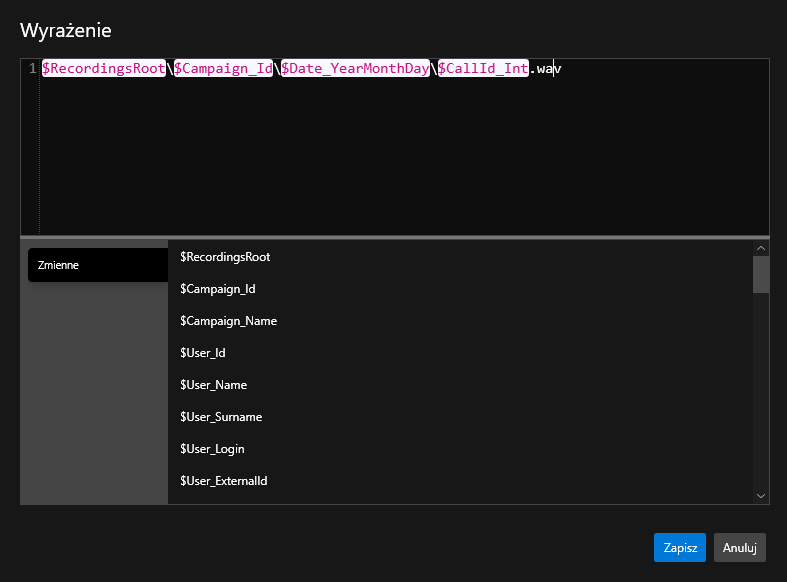787x582 pixels.
Task: Cancel the dialog with Anuluj
Action: (x=740, y=547)
